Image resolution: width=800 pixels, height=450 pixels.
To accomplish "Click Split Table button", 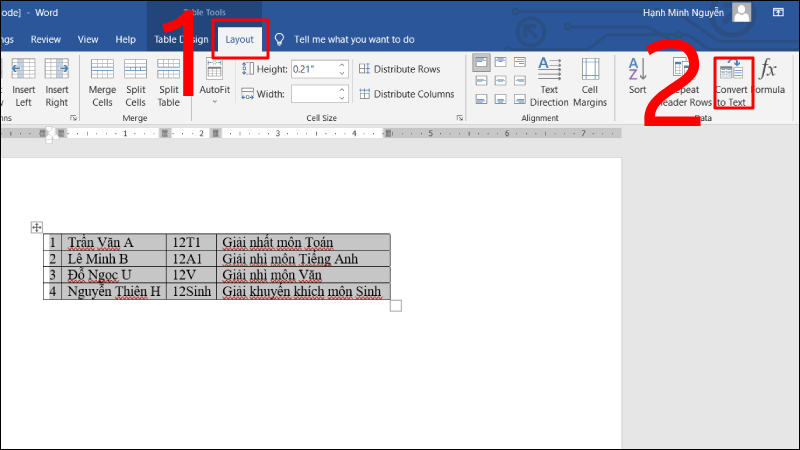I will (x=168, y=83).
